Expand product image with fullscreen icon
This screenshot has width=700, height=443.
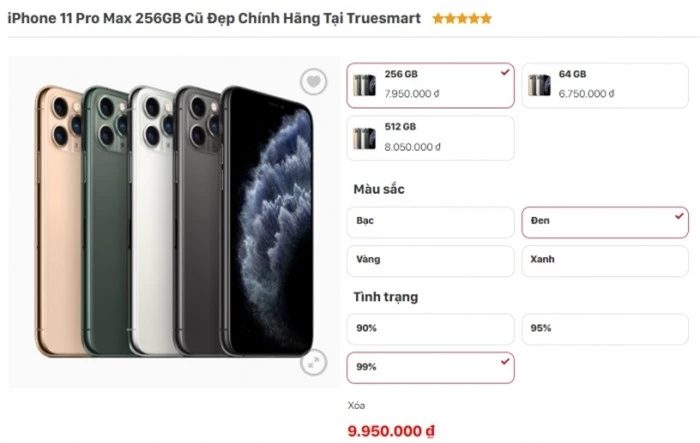[x=313, y=362]
